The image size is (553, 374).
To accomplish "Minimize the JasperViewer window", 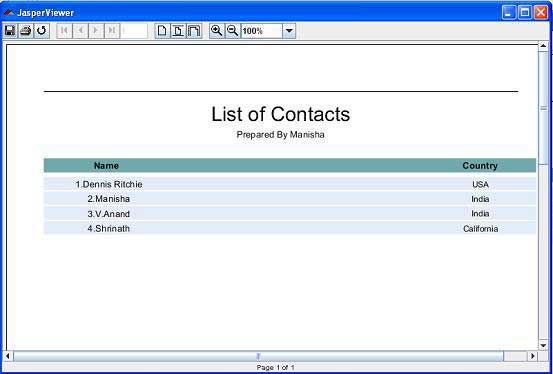I will [509, 13].
